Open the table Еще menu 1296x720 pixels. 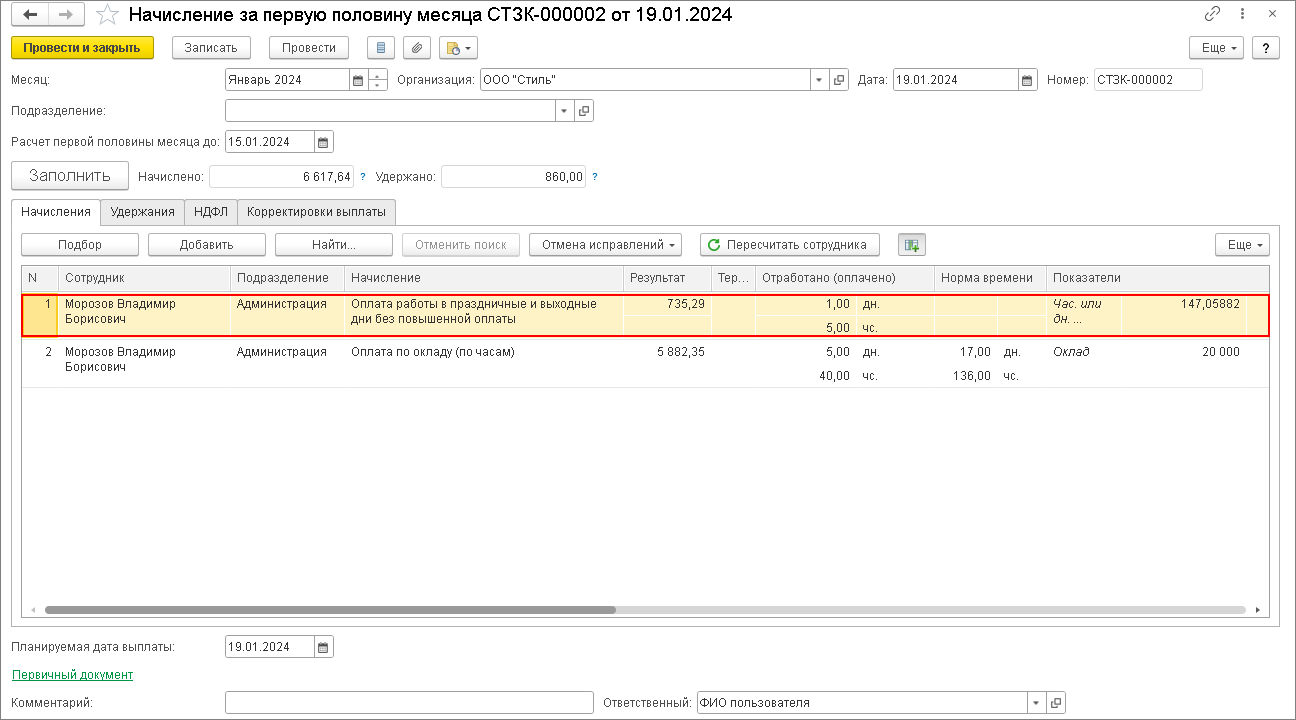1242,245
